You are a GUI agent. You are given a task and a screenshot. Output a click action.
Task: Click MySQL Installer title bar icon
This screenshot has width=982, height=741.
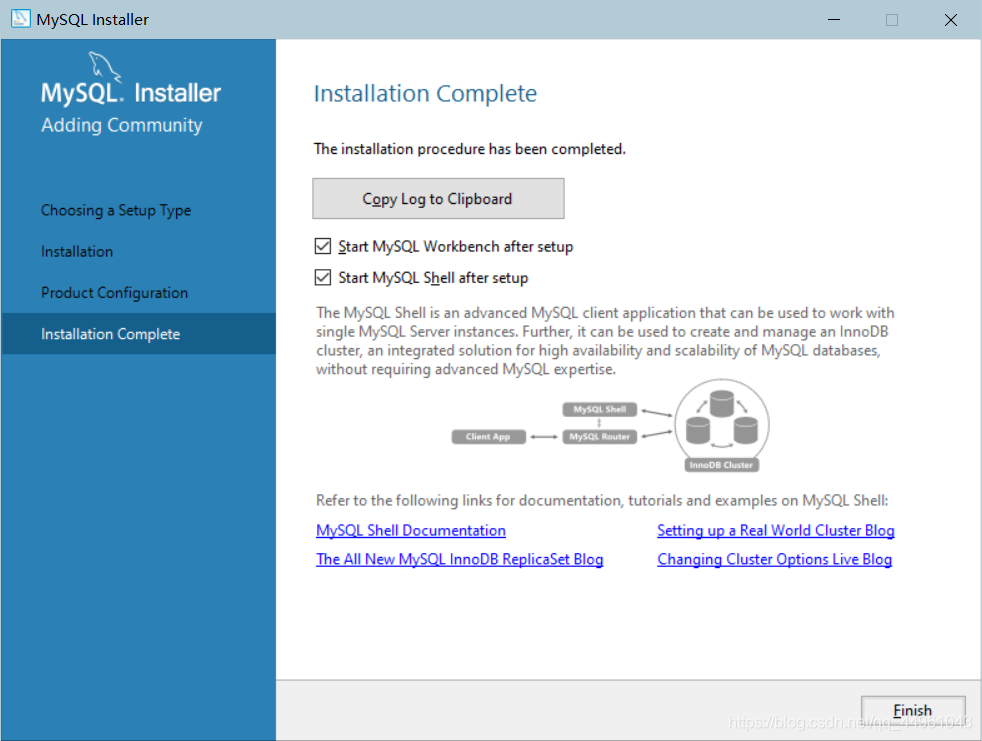[20, 18]
